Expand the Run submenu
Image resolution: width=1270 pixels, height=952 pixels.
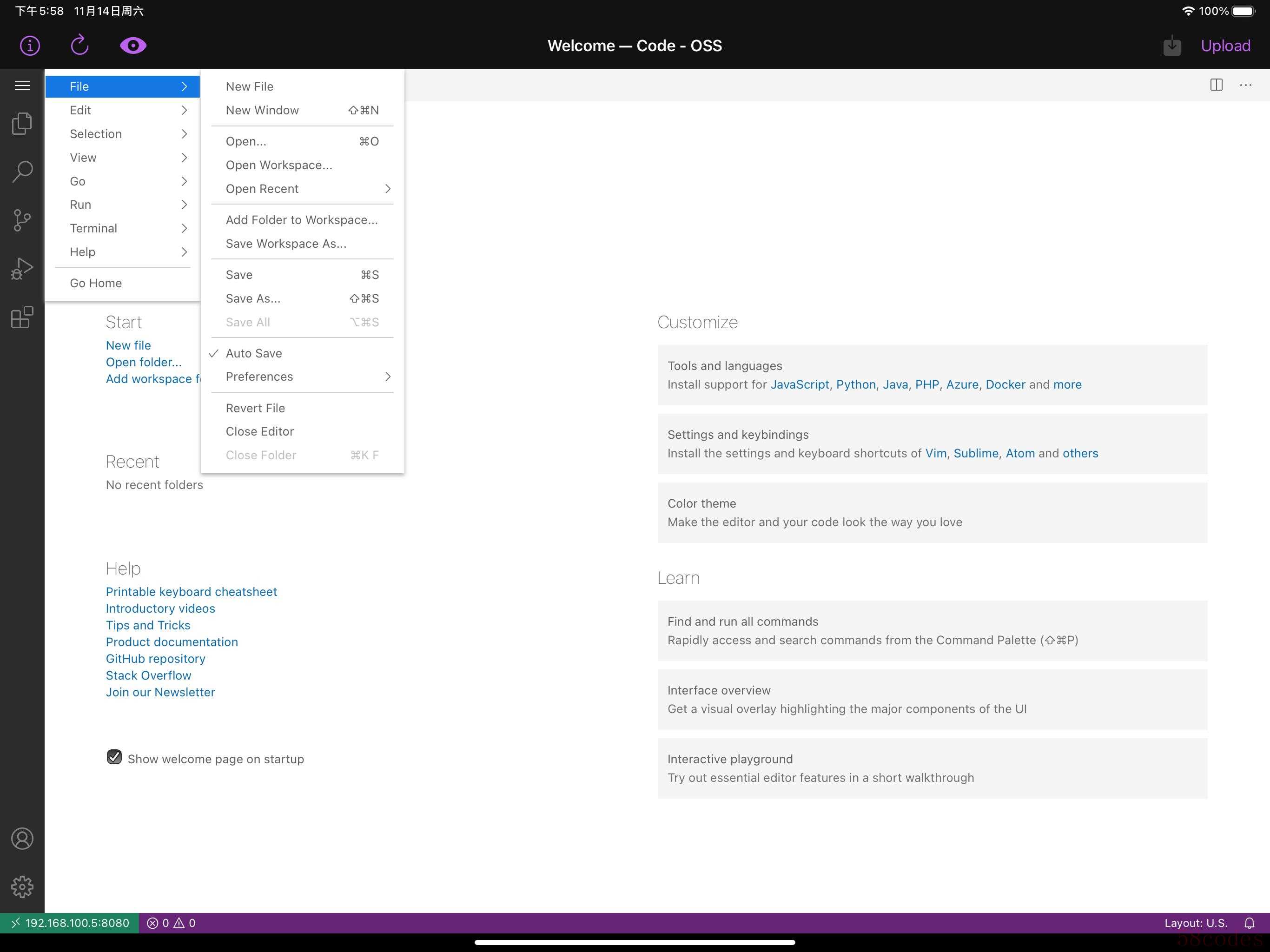click(122, 205)
